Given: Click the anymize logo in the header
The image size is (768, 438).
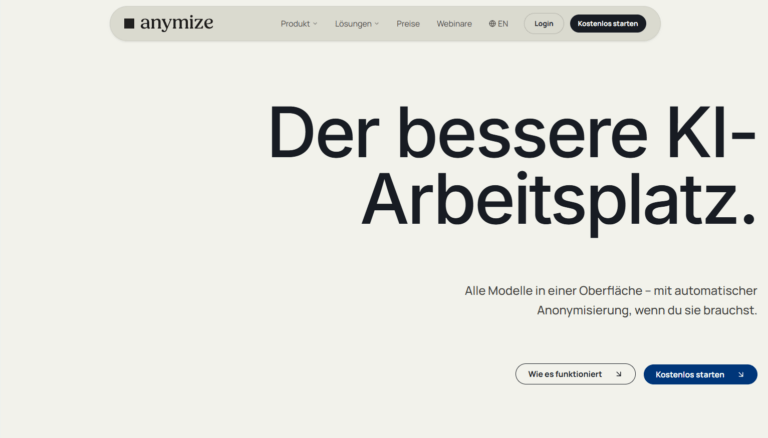Looking at the screenshot, I should click(168, 23).
